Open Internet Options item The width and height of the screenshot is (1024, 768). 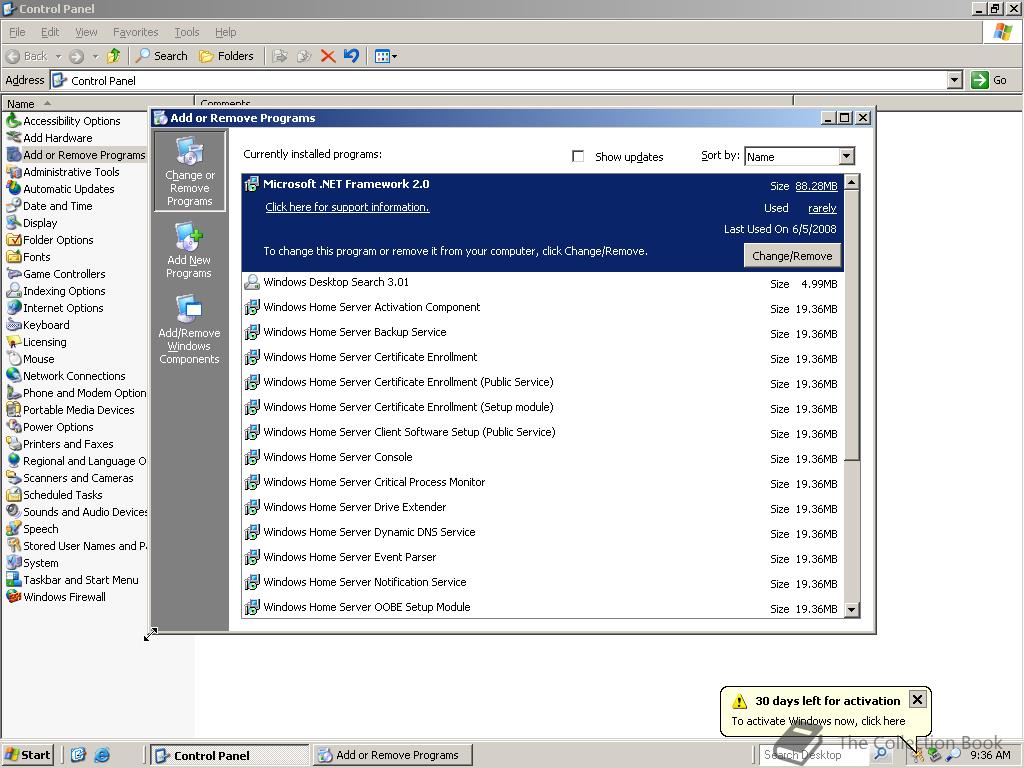pyautogui.click(x=55, y=308)
